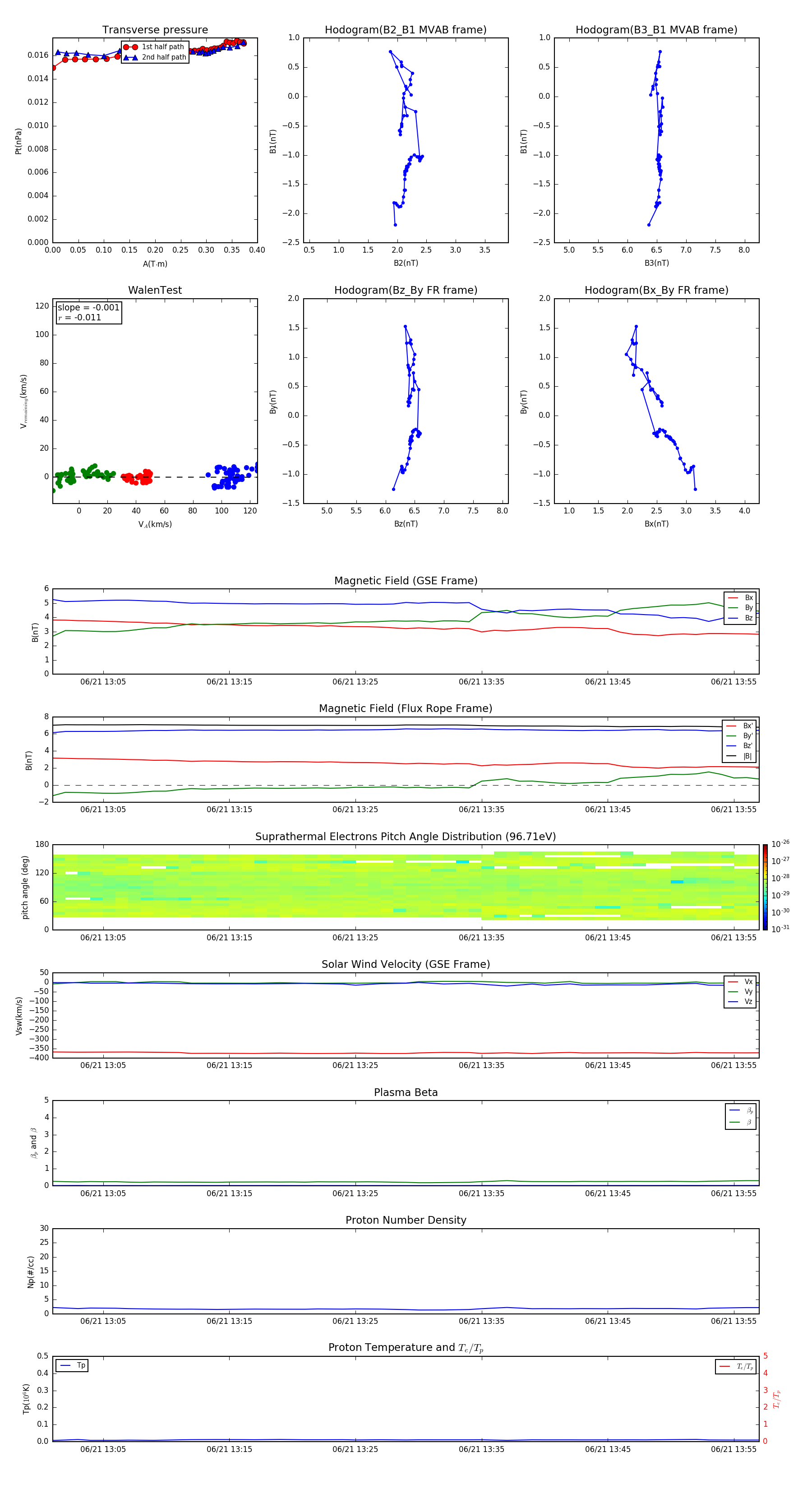
Task: Click the 'pitch angle (deg)' axis label
Action: coord(25,887)
